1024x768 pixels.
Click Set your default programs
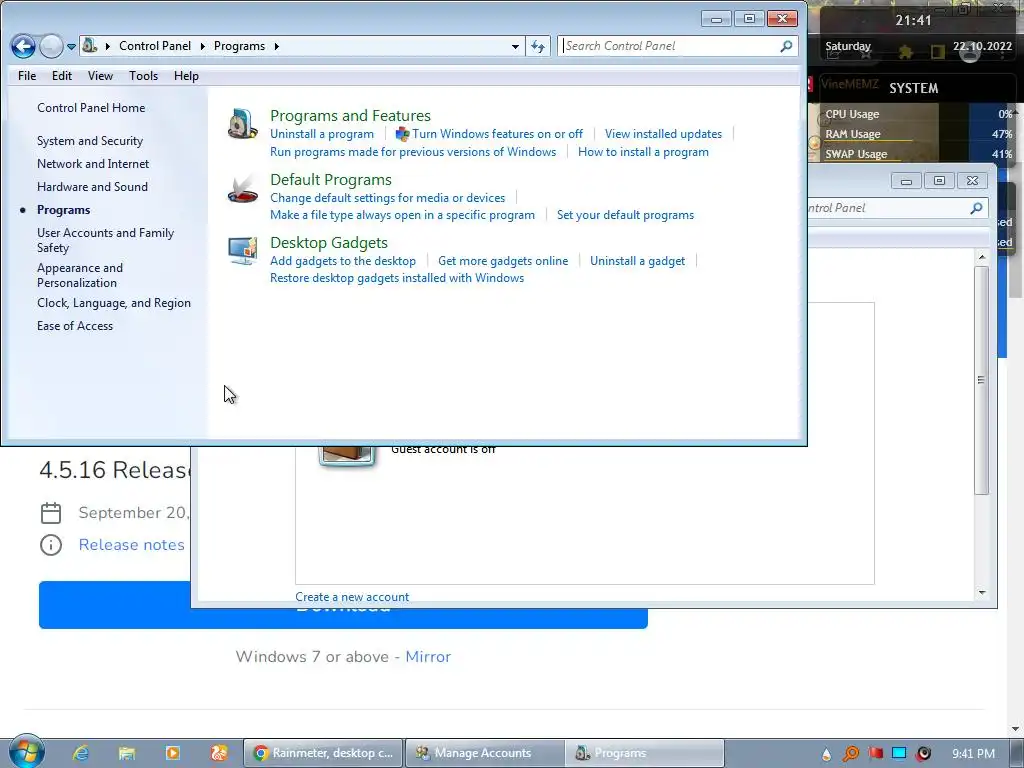coord(625,215)
